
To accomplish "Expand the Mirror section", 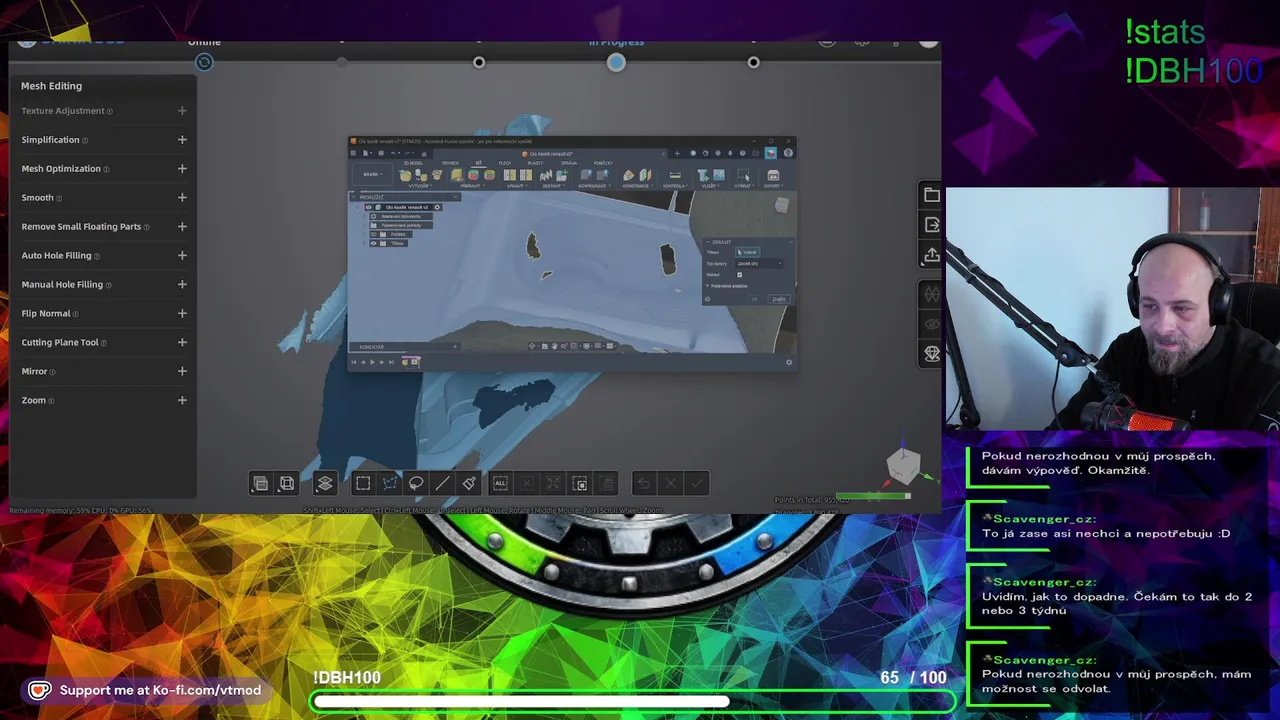I will pyautogui.click(x=182, y=371).
